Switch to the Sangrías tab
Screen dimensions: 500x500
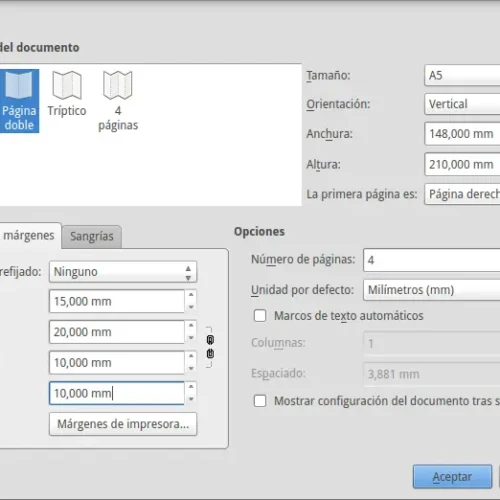point(92,236)
